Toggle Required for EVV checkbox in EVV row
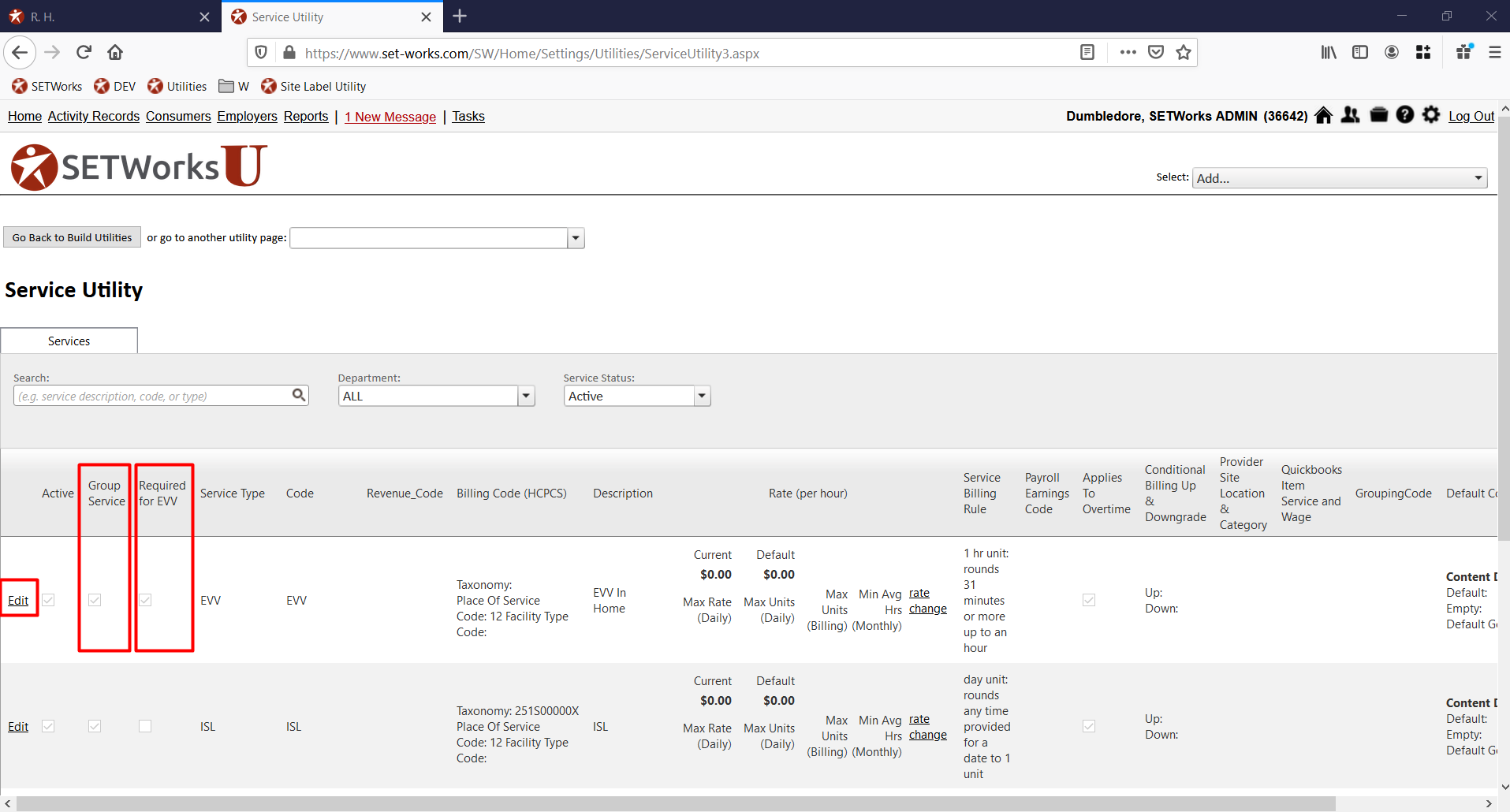 (x=145, y=600)
